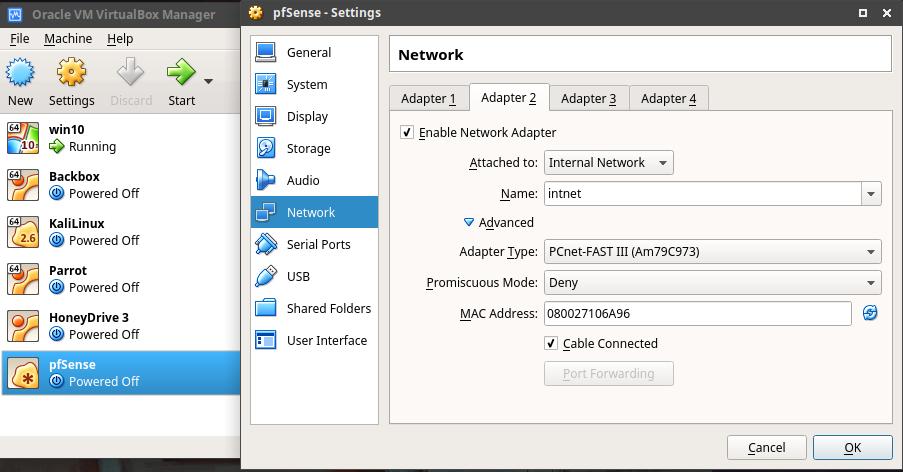The height and width of the screenshot is (472, 903).
Task: Open the Attached to dropdown
Action: click(608, 163)
